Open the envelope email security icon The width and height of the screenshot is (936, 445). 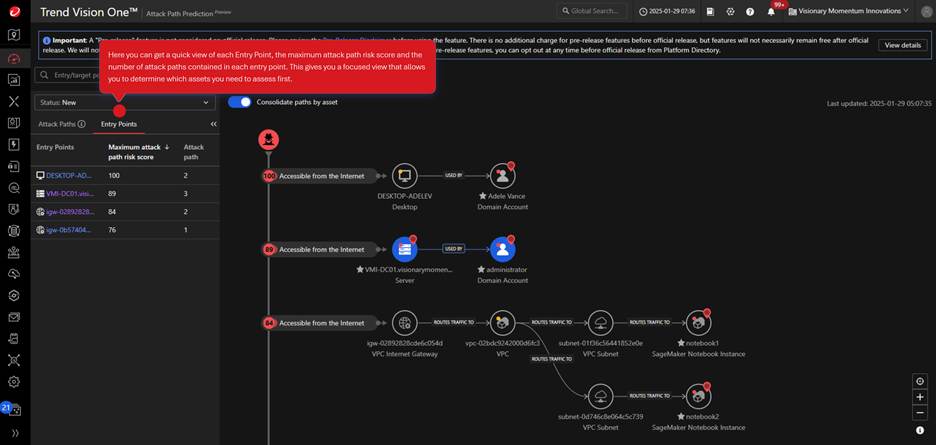[x=14, y=317]
